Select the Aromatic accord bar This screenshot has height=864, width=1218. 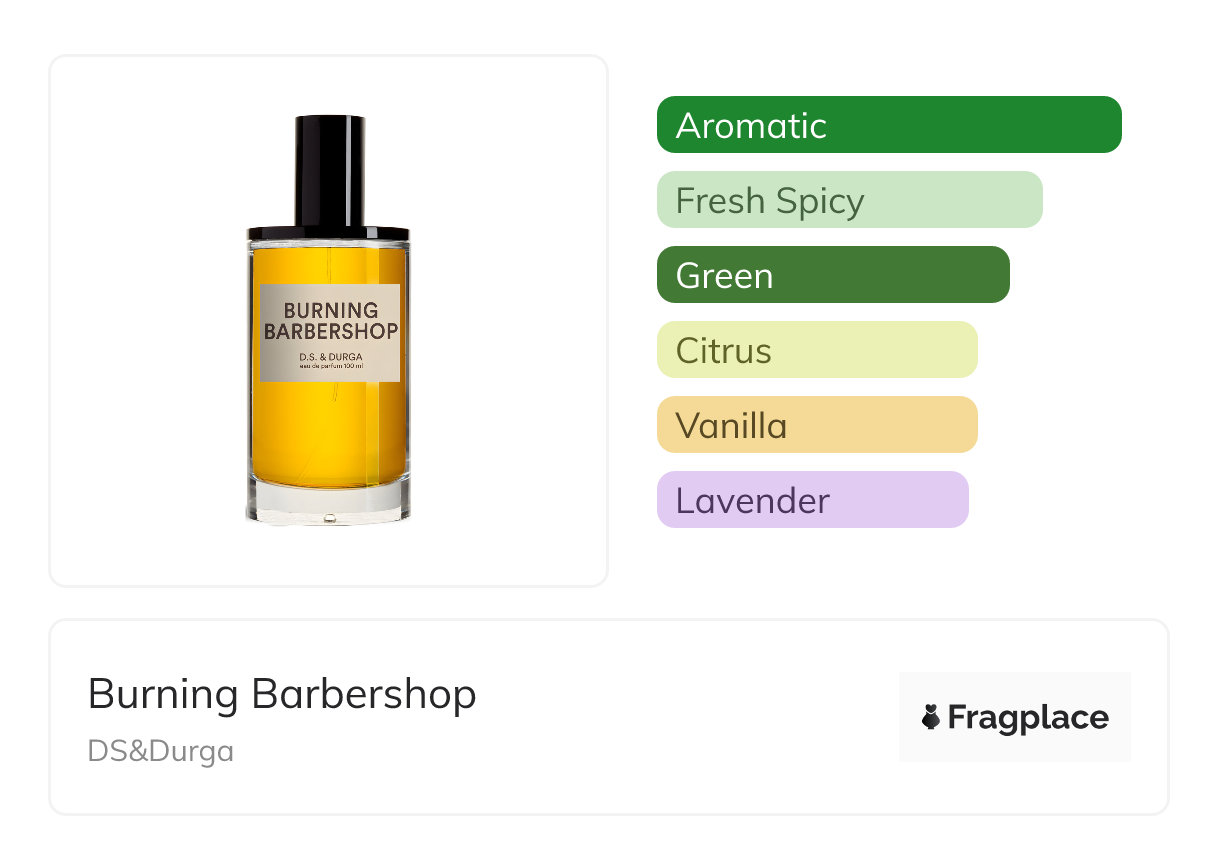(x=889, y=125)
